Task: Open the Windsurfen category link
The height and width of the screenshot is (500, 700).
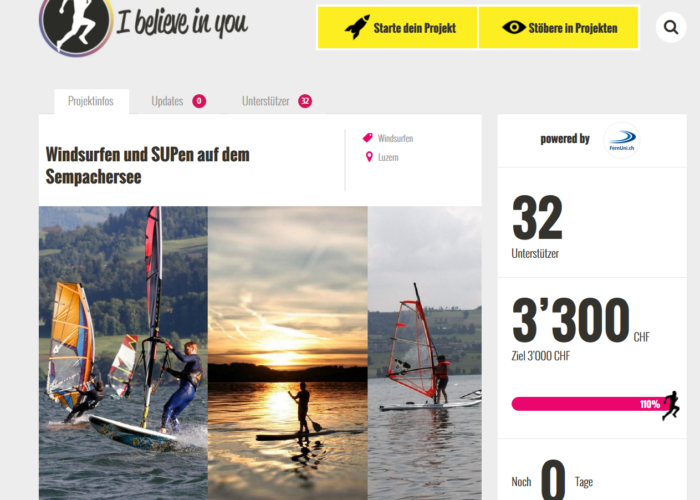Action: coord(395,138)
